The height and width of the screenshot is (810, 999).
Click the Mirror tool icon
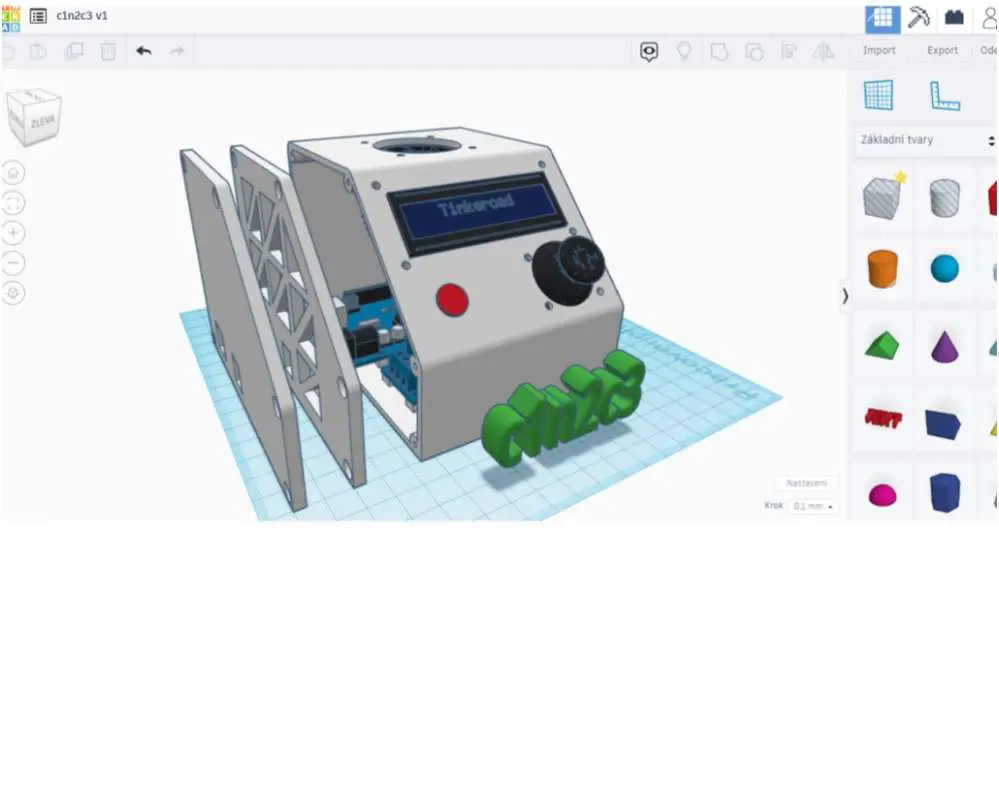(x=823, y=51)
